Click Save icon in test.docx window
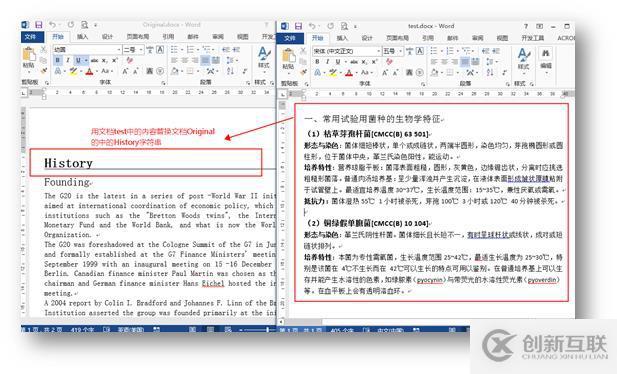 click(299, 26)
